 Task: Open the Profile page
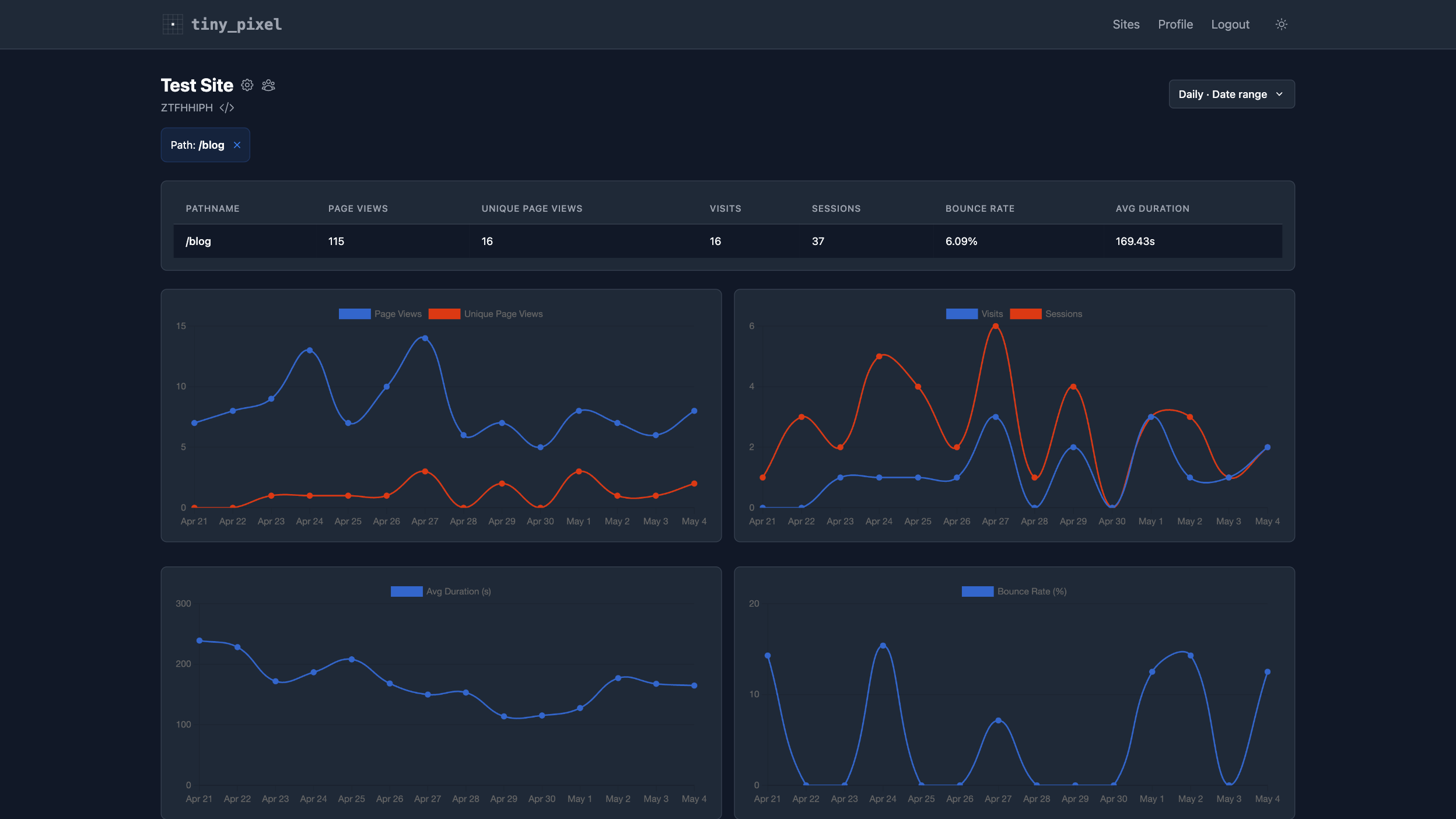pos(1175,24)
